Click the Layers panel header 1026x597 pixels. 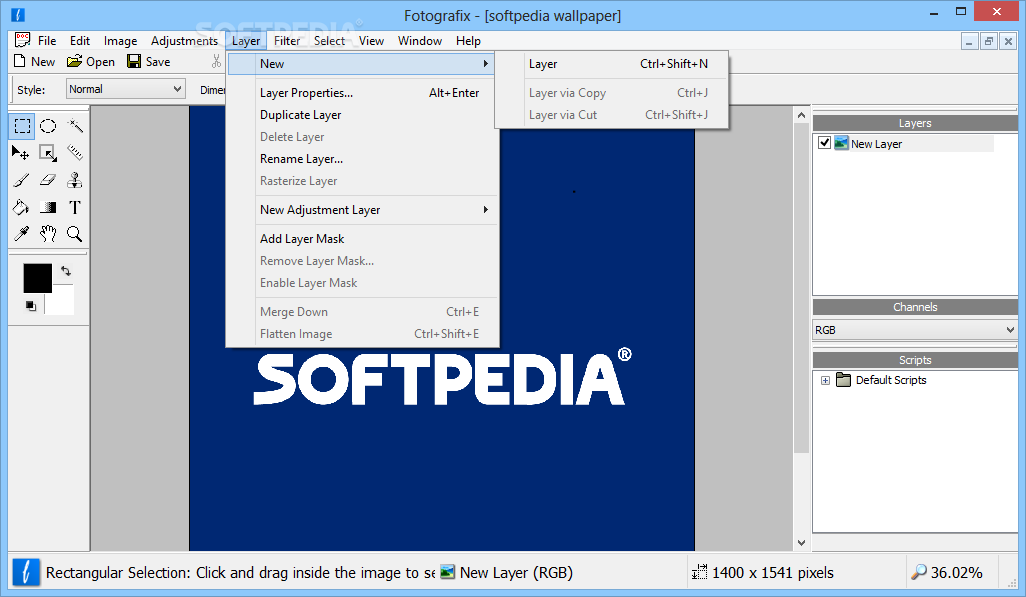click(915, 123)
